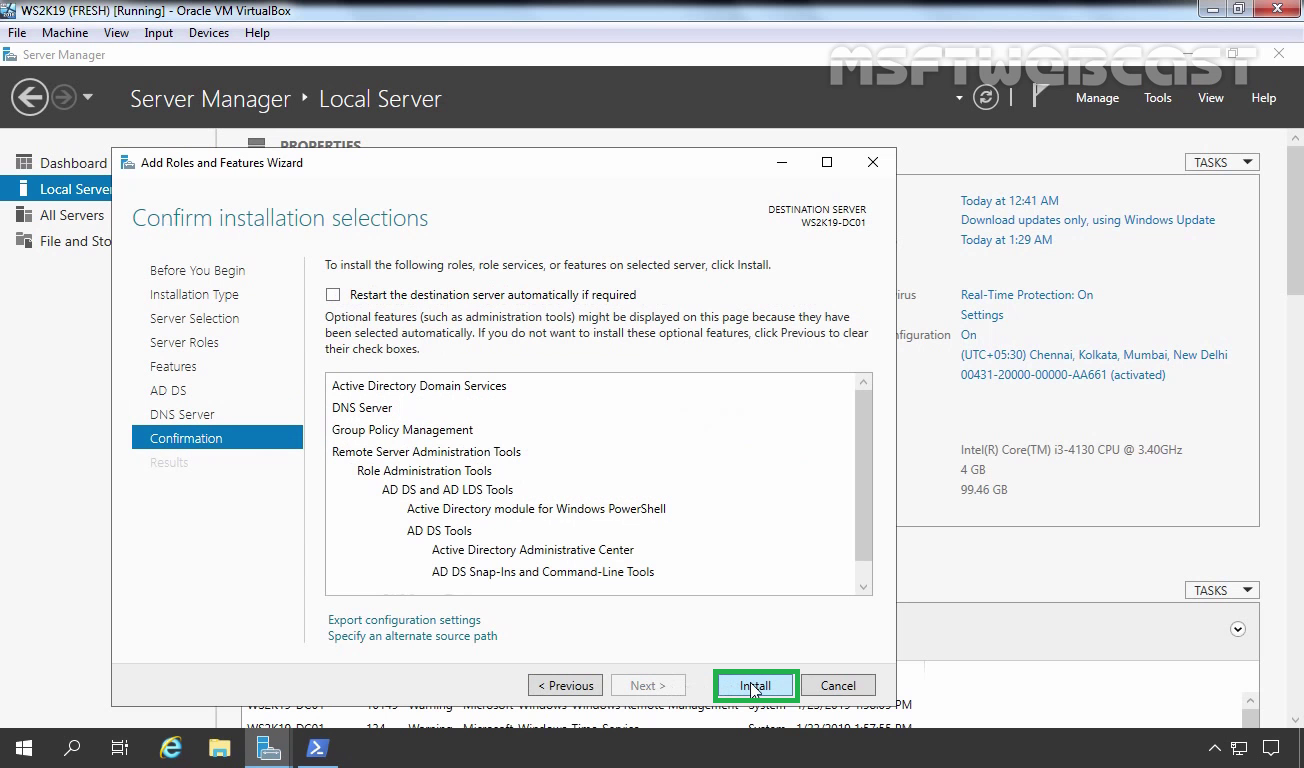Click the network icon in system tray
The image size is (1304, 768).
[x=1240, y=748]
